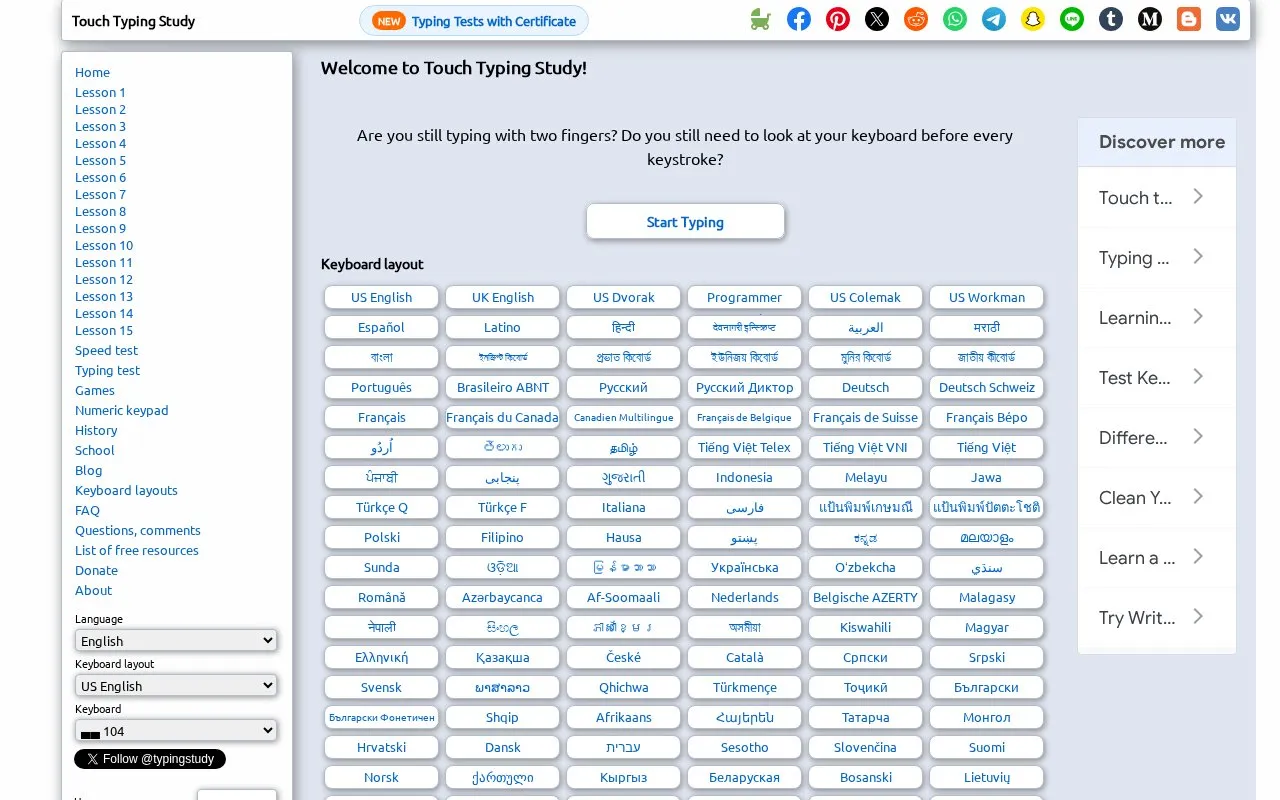Choose the Deutsch keyboard layout
This screenshot has height=800, width=1280.
(866, 387)
